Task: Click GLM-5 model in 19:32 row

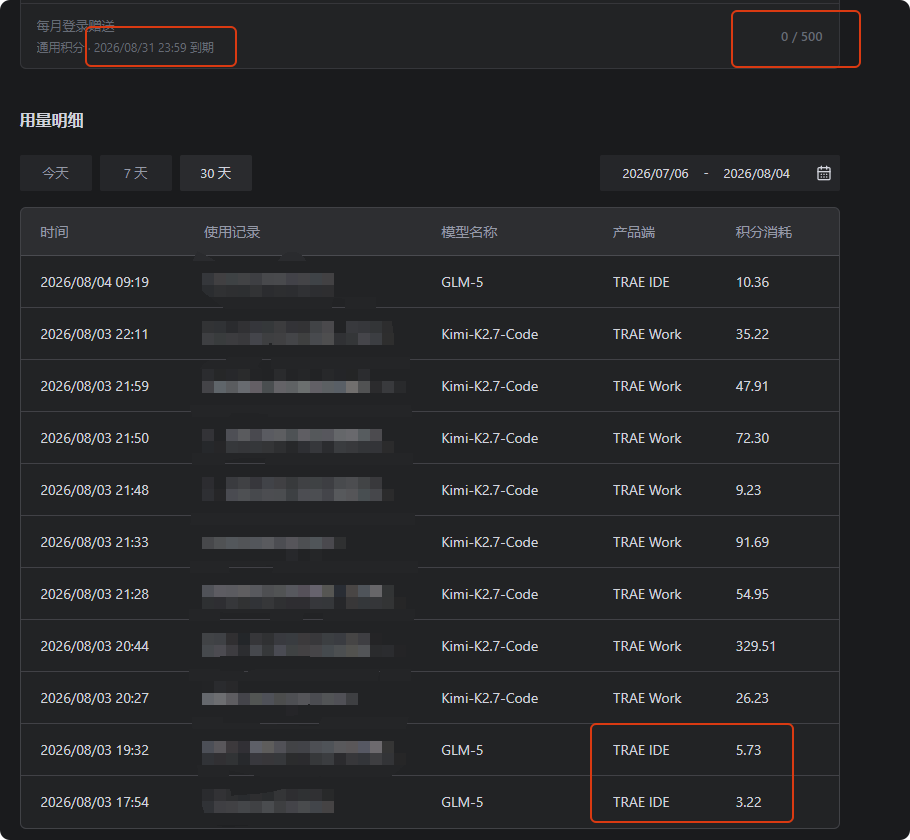Action: [x=462, y=750]
